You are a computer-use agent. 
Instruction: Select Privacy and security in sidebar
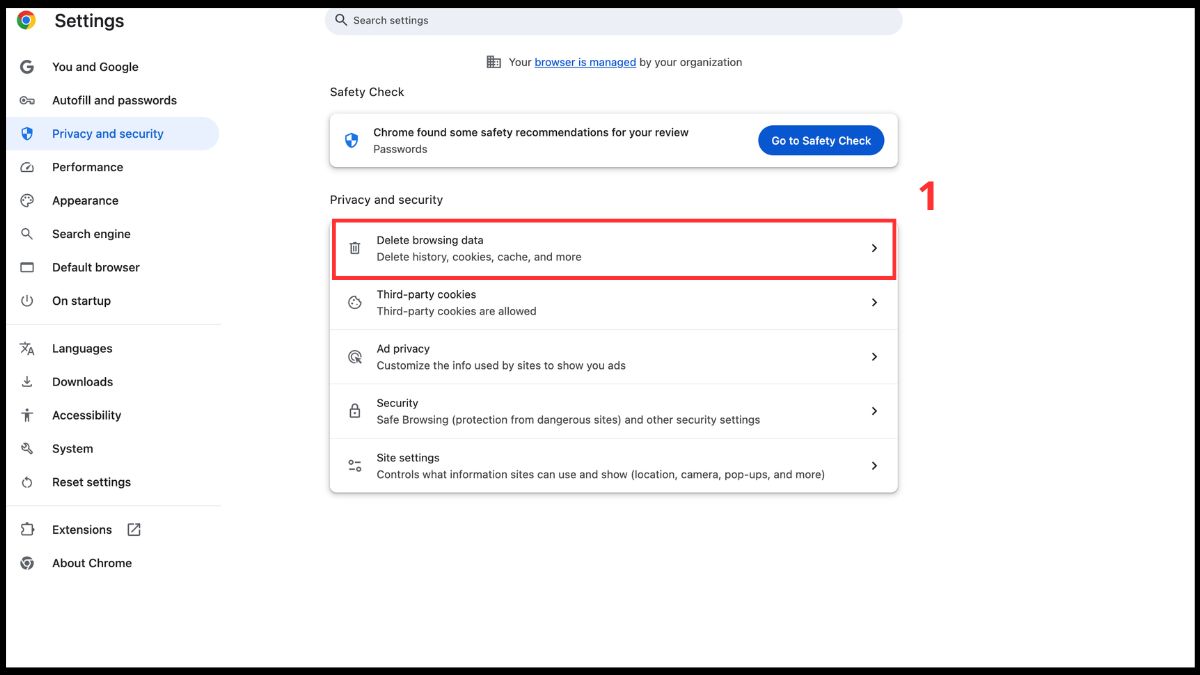112,134
